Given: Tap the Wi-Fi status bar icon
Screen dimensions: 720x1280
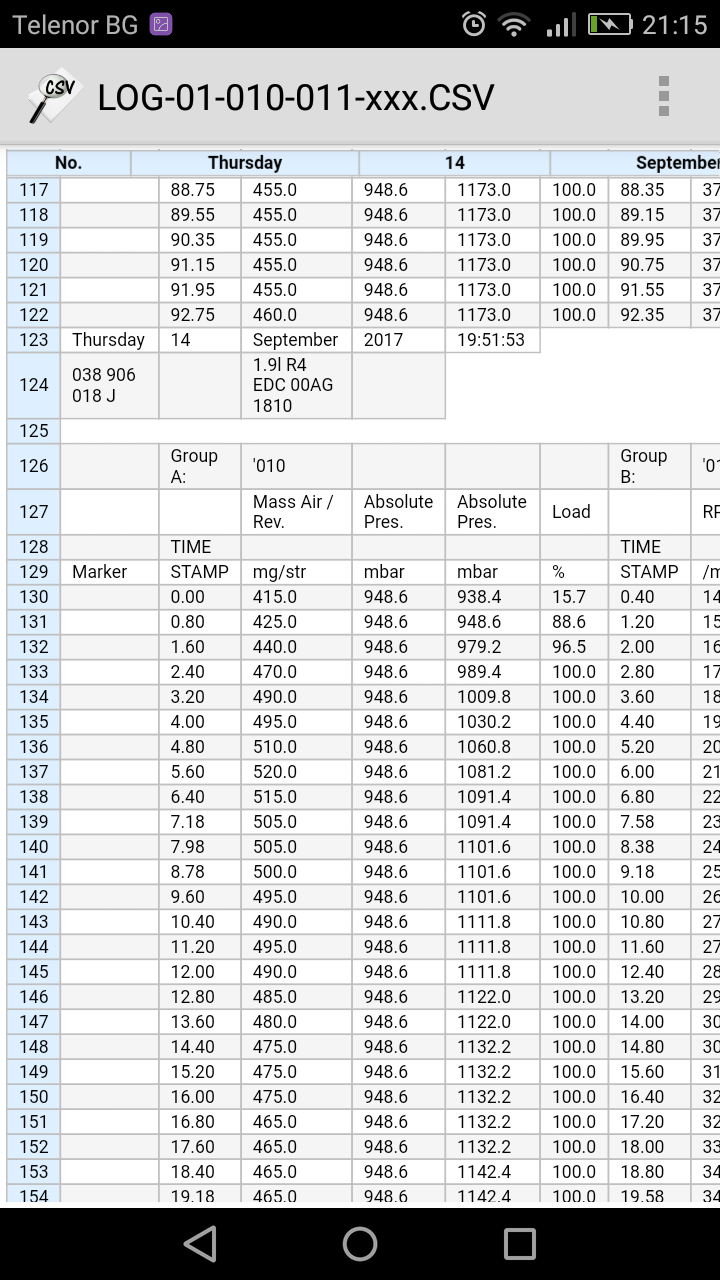Looking at the screenshot, I should [514, 25].
